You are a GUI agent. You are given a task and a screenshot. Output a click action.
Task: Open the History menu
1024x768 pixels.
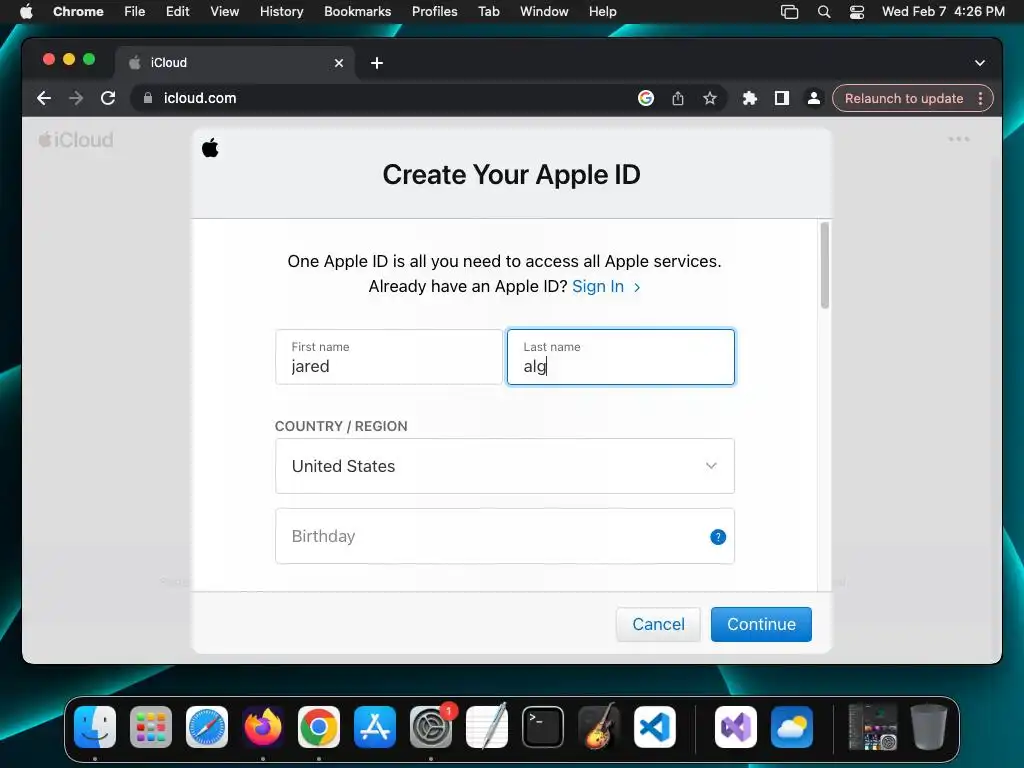pos(281,12)
